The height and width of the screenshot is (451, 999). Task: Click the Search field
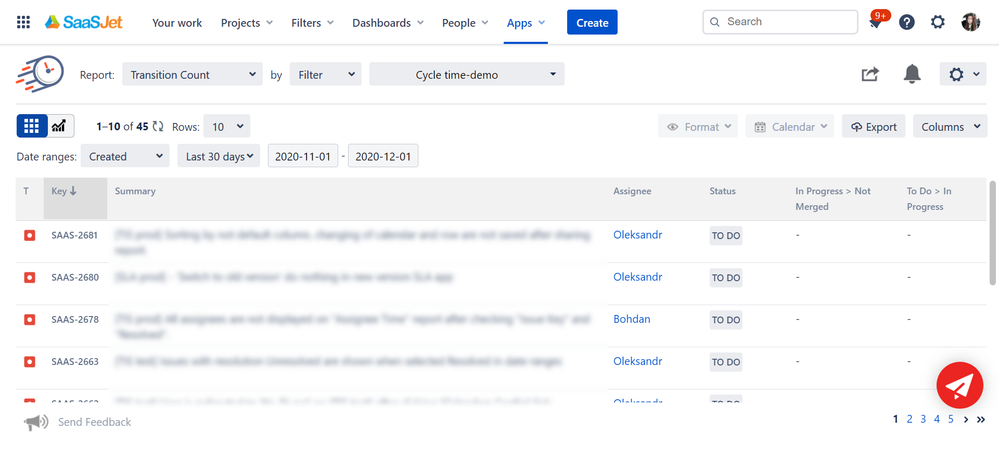(780, 22)
